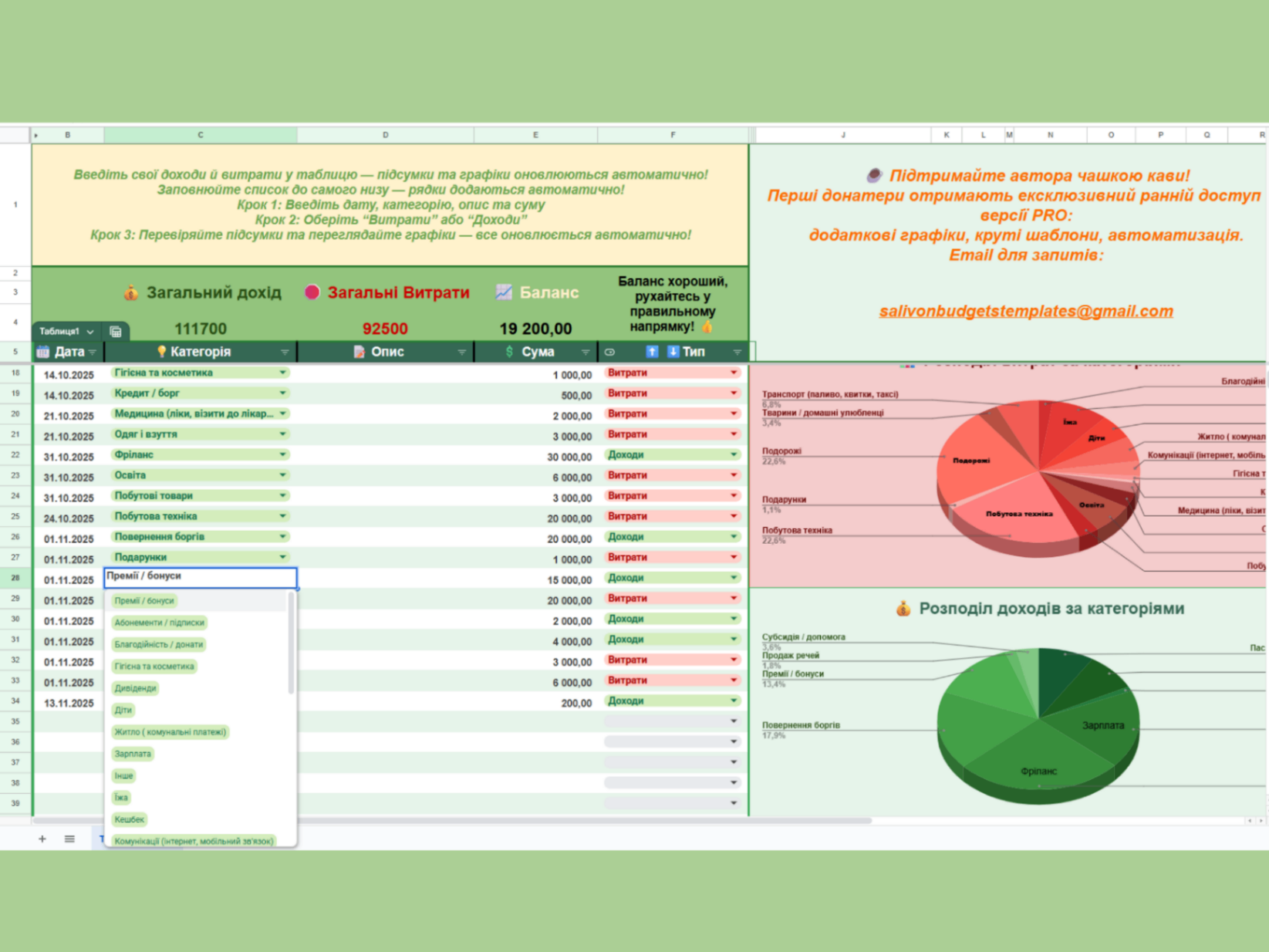Click the Фріланс slice of income pie
The image size is (1269, 952).
click(x=1039, y=760)
